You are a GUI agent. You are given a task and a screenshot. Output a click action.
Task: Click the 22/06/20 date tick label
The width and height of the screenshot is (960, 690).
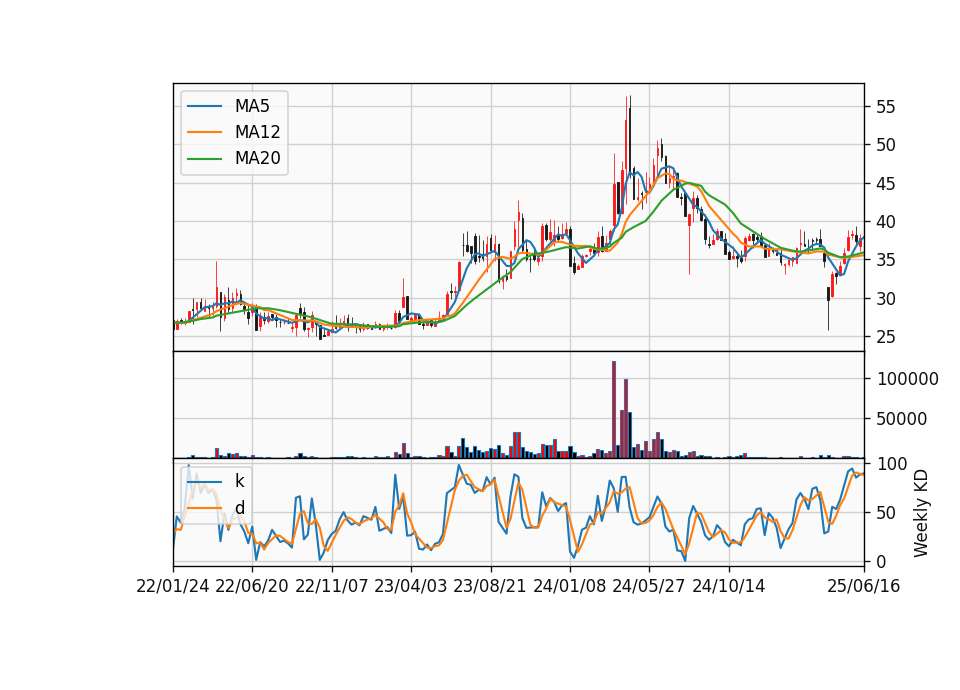pyautogui.click(x=252, y=586)
